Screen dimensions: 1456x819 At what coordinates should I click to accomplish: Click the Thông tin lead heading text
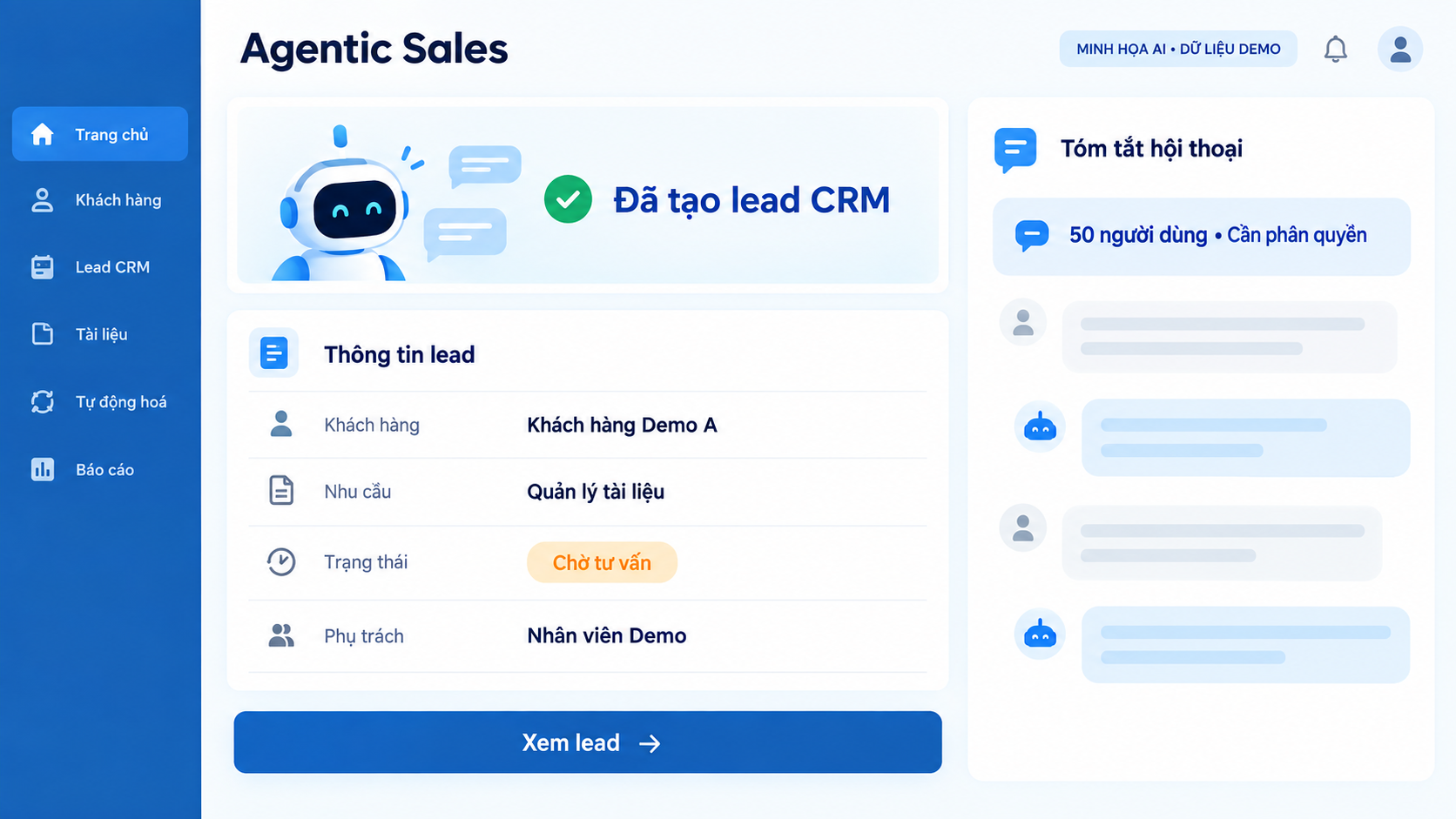400,354
